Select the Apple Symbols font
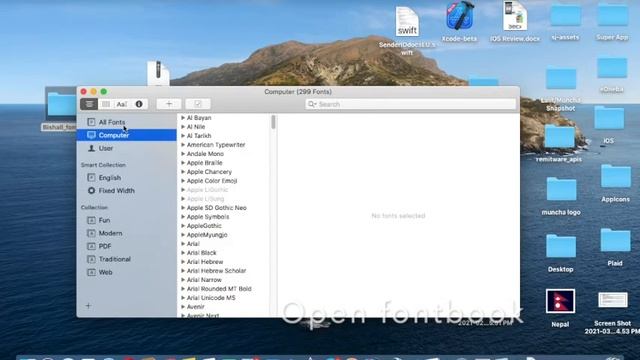Screen dimensions: 640x360 208,217
